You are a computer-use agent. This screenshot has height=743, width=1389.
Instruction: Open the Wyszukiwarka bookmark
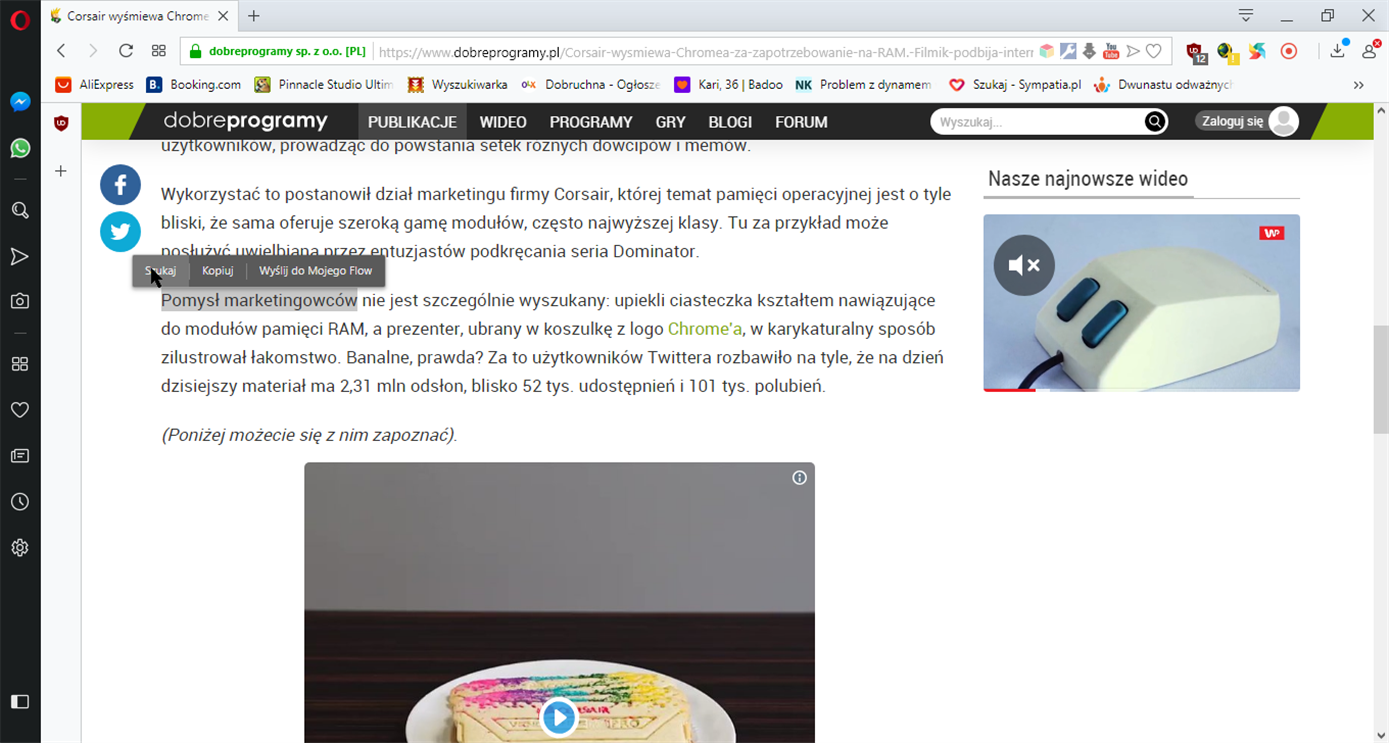click(x=458, y=85)
